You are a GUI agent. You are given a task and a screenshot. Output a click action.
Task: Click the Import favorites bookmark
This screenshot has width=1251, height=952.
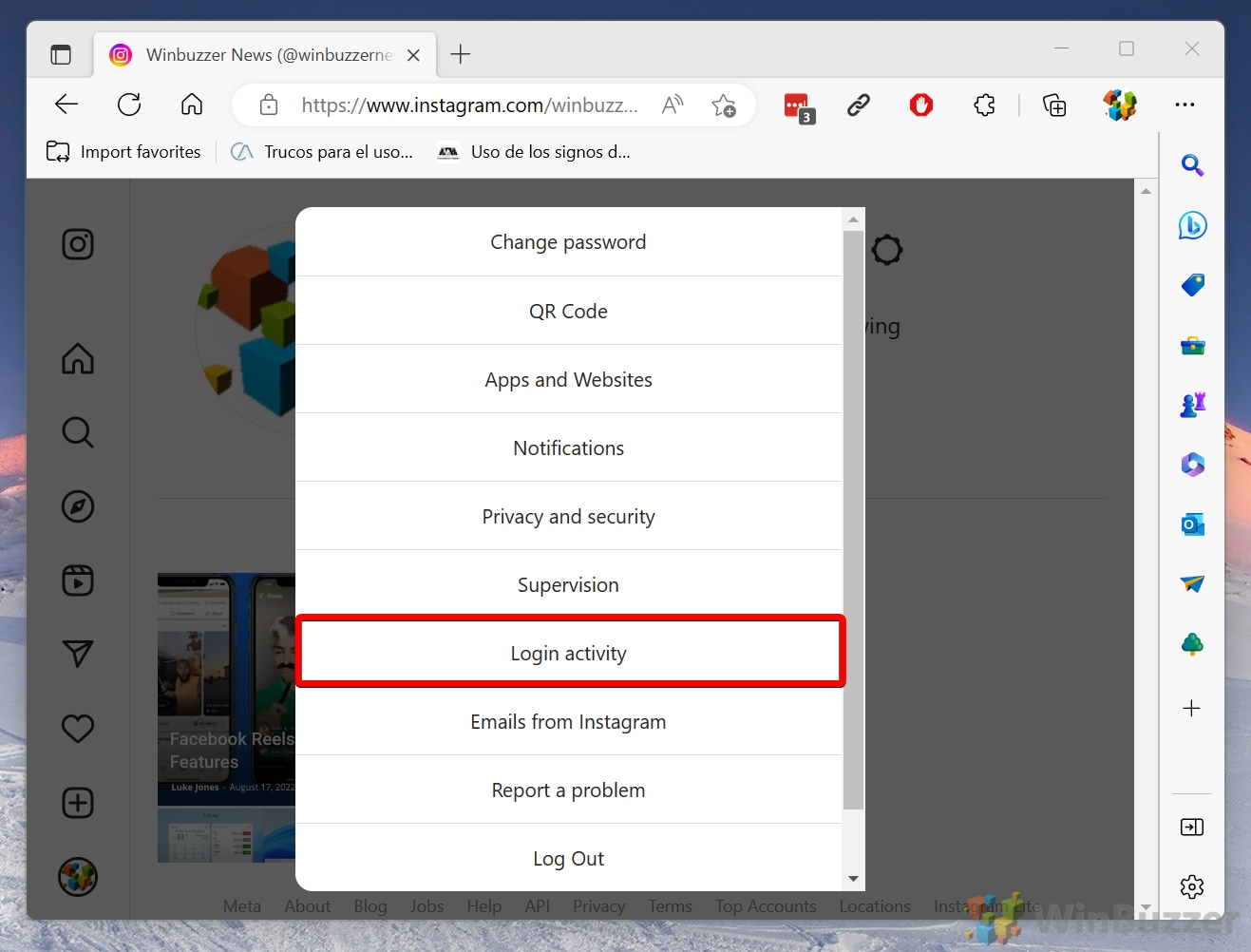[123, 152]
